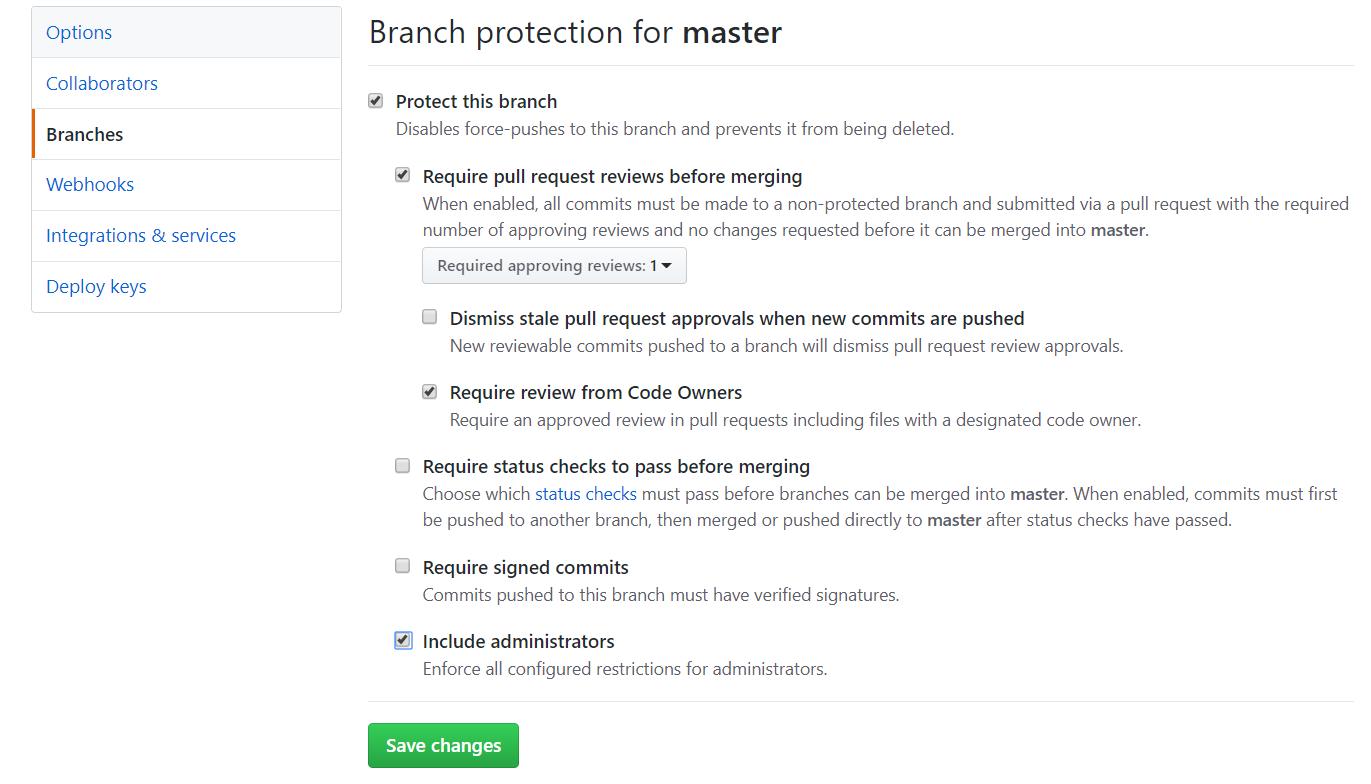The width and height of the screenshot is (1371, 784).
Task: Untick the Include administrators checkbox
Action: pos(403,640)
